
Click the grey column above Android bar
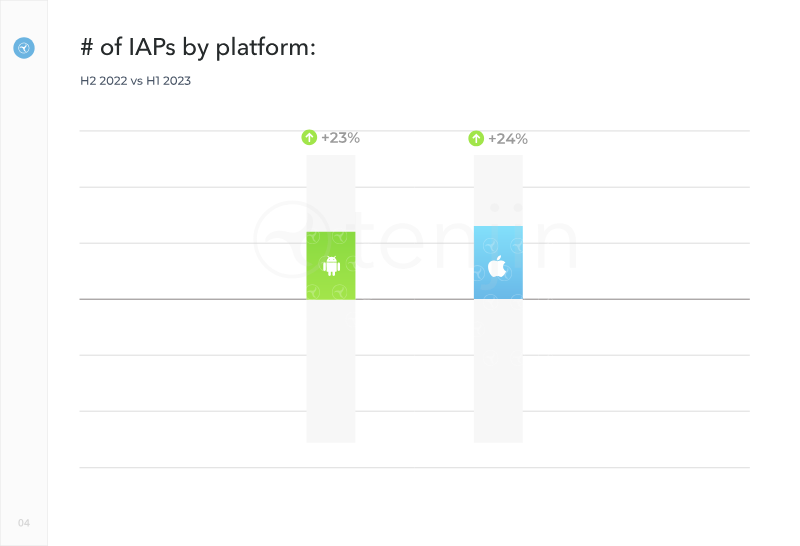tap(331, 193)
